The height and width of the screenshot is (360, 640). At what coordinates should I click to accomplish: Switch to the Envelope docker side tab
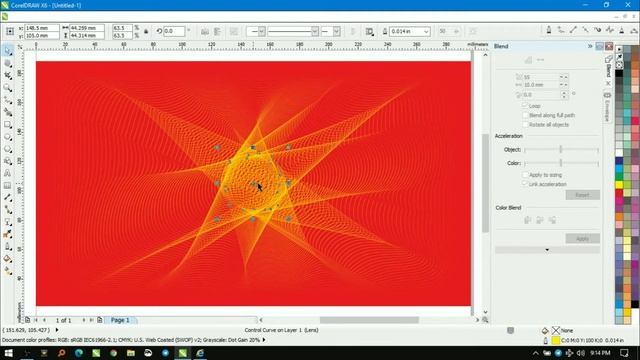[607, 107]
